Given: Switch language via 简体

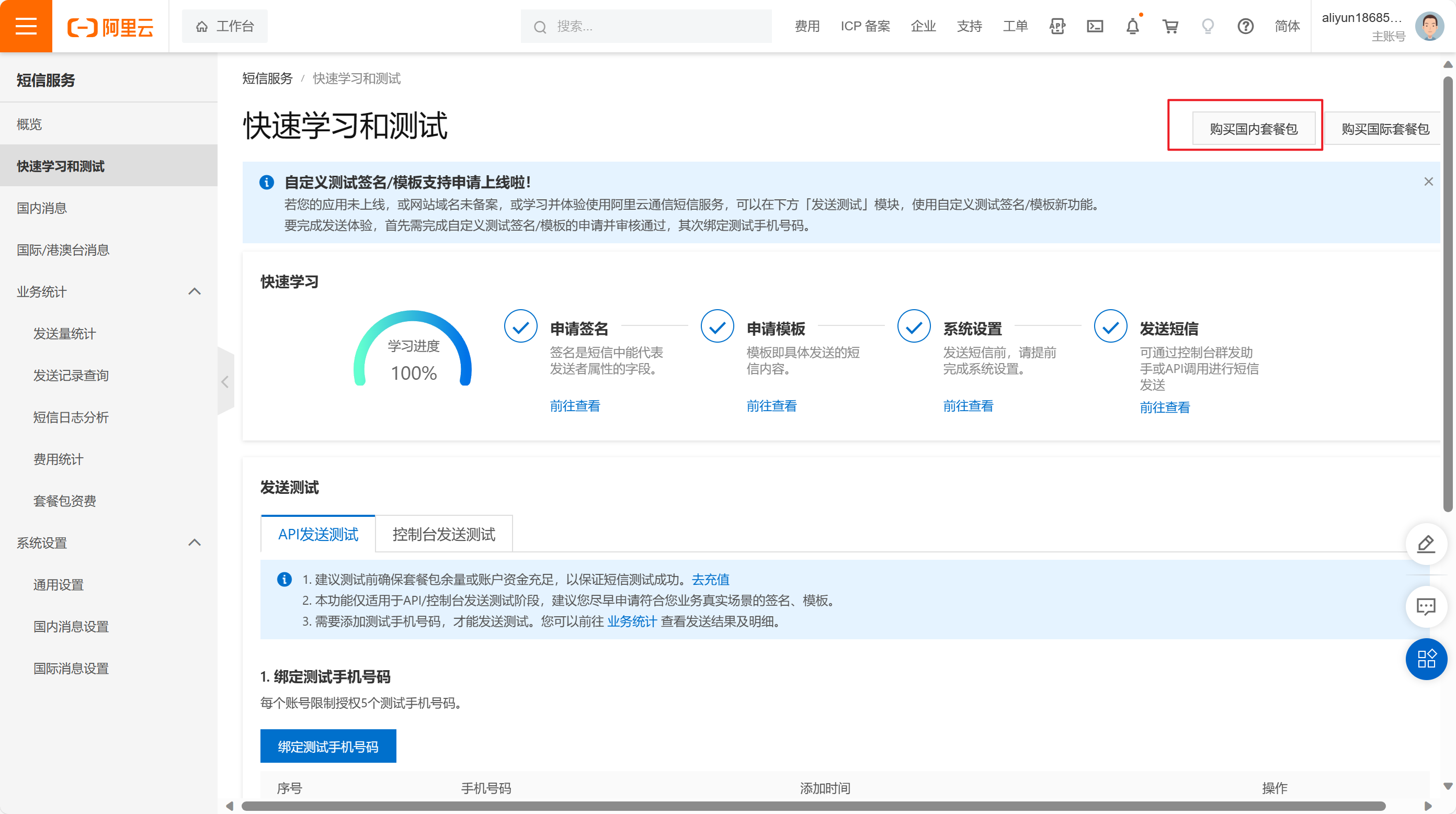Looking at the screenshot, I should pos(1287,26).
